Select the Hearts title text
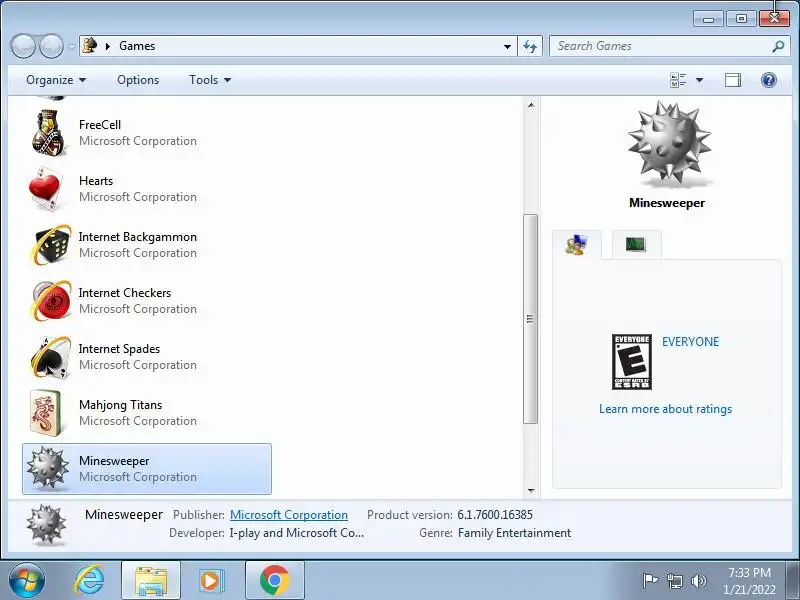This screenshot has width=800, height=600. coord(96,181)
